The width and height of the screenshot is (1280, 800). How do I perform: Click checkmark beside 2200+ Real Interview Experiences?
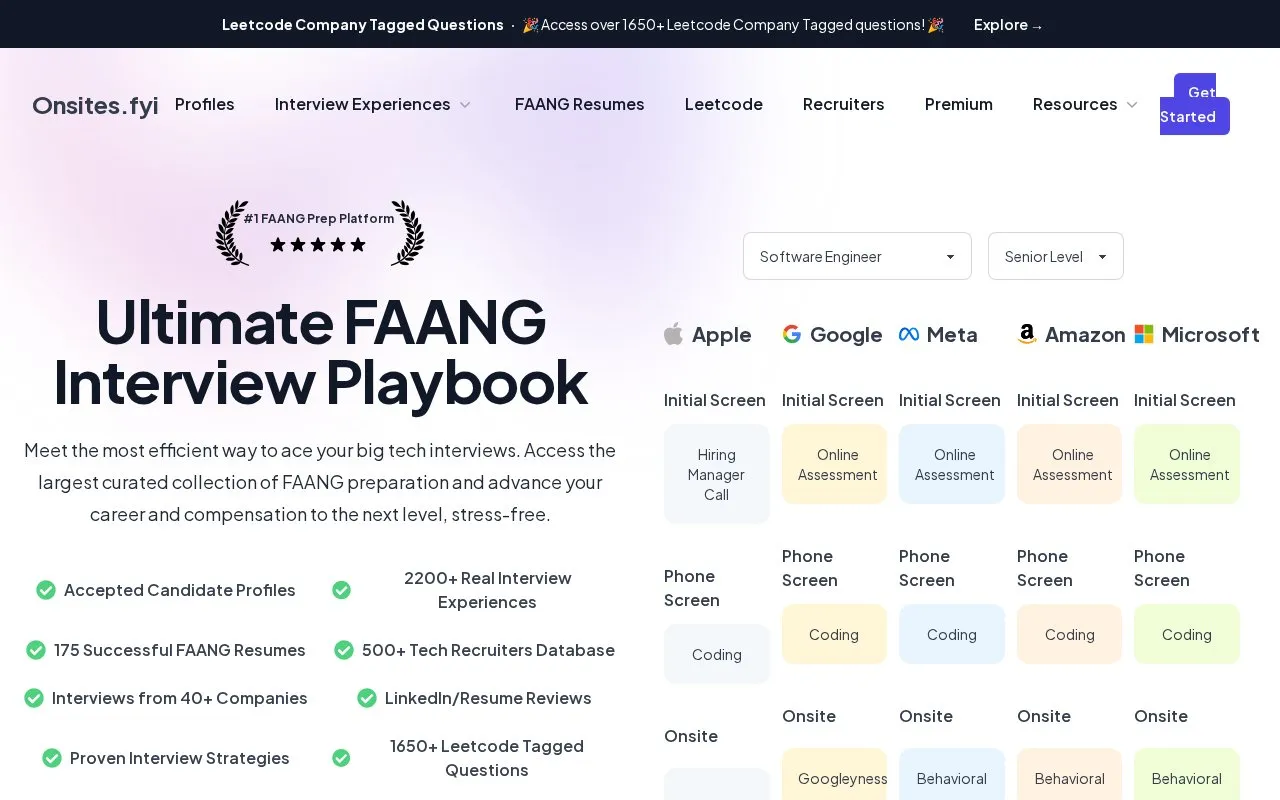pyautogui.click(x=341, y=590)
